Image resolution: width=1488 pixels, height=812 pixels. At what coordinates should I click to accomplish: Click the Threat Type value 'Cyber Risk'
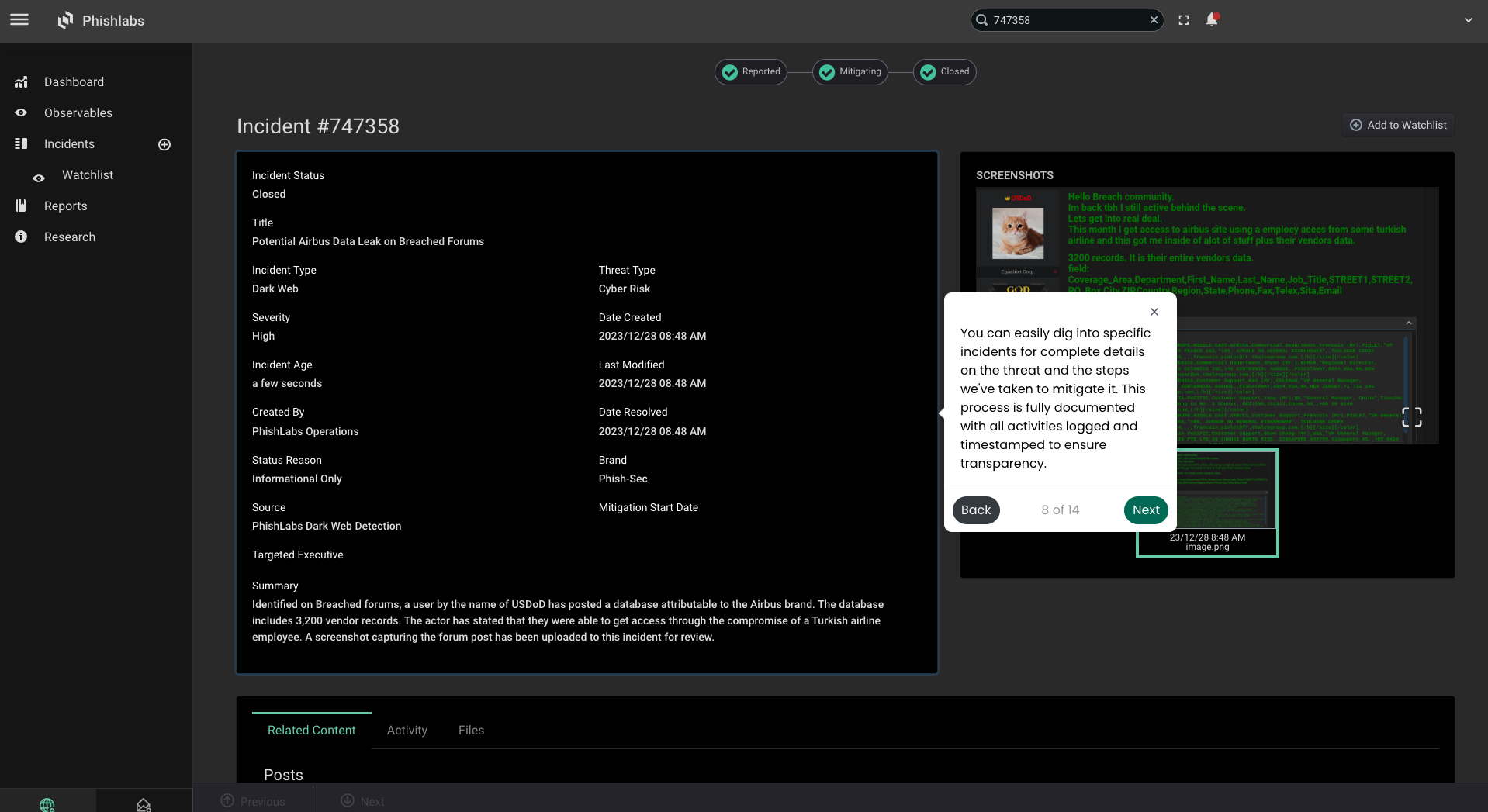pos(625,289)
